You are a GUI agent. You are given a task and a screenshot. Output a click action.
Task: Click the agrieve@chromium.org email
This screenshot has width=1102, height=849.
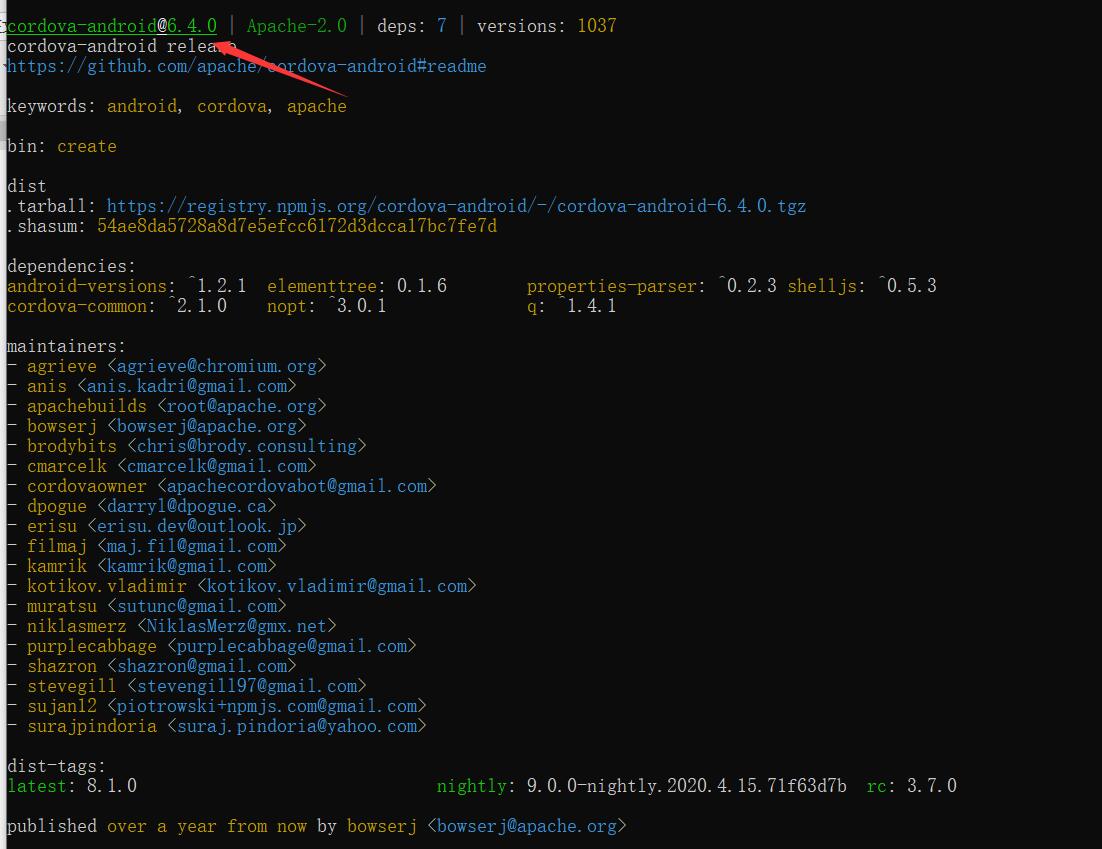(x=216, y=366)
